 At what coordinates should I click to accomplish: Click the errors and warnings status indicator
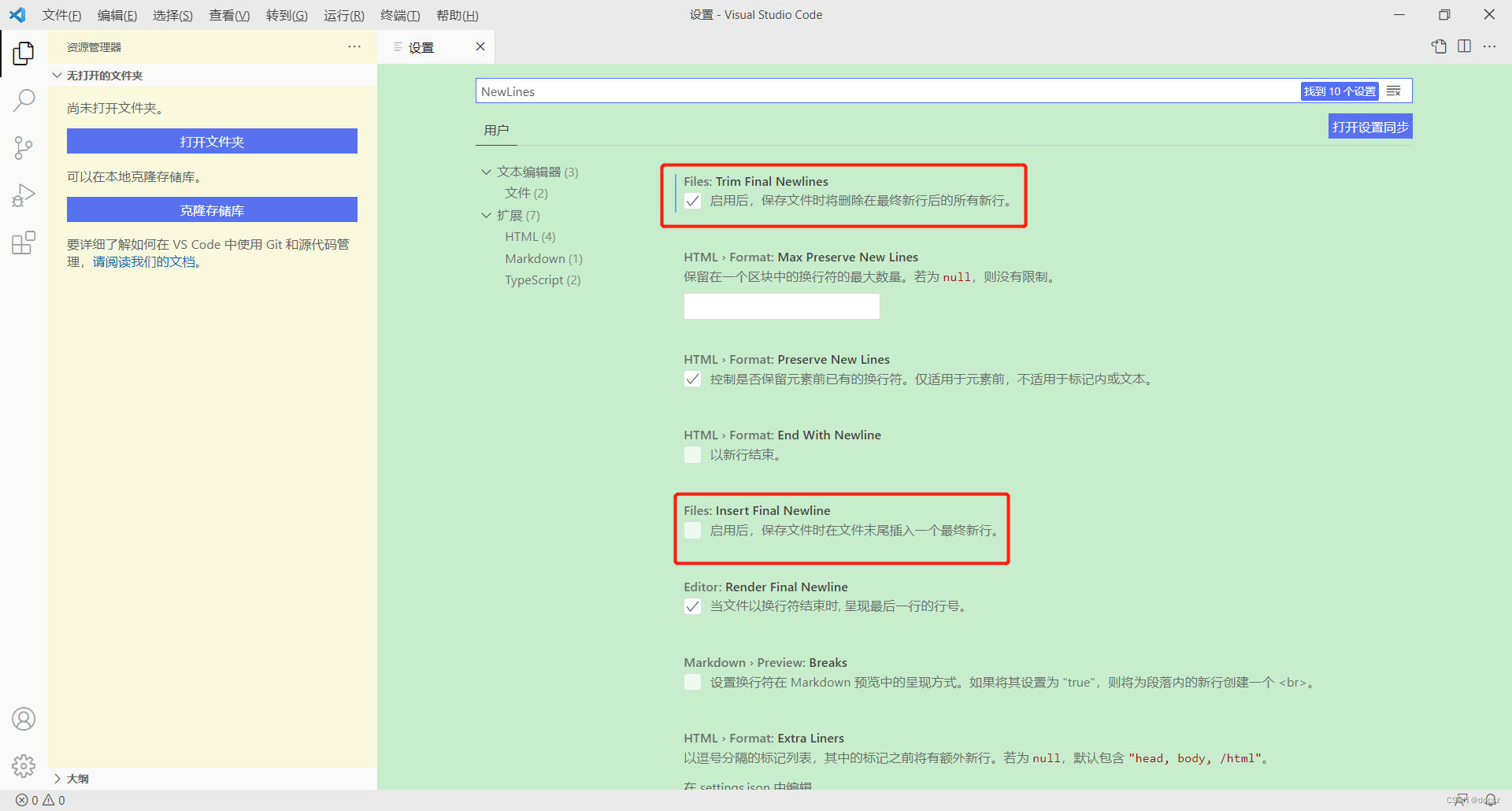click(40, 800)
